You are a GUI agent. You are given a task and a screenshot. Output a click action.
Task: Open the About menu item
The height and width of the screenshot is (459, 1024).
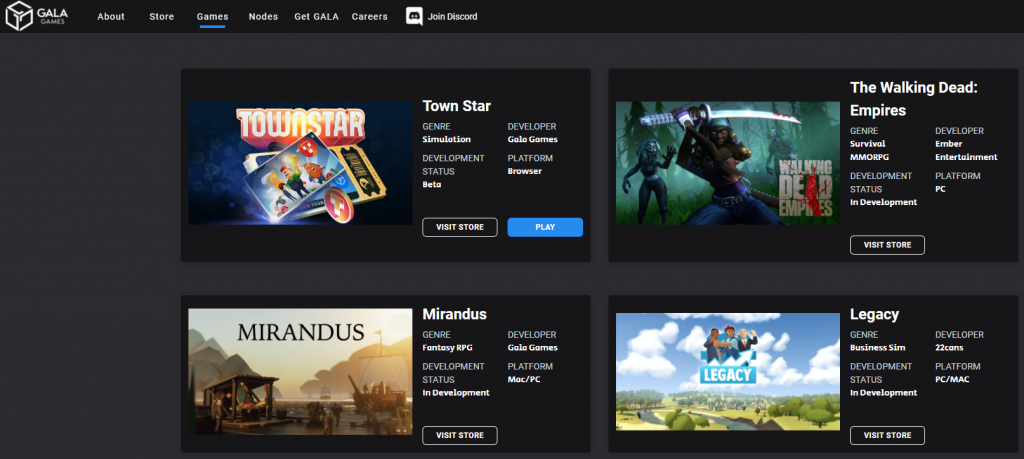(111, 16)
